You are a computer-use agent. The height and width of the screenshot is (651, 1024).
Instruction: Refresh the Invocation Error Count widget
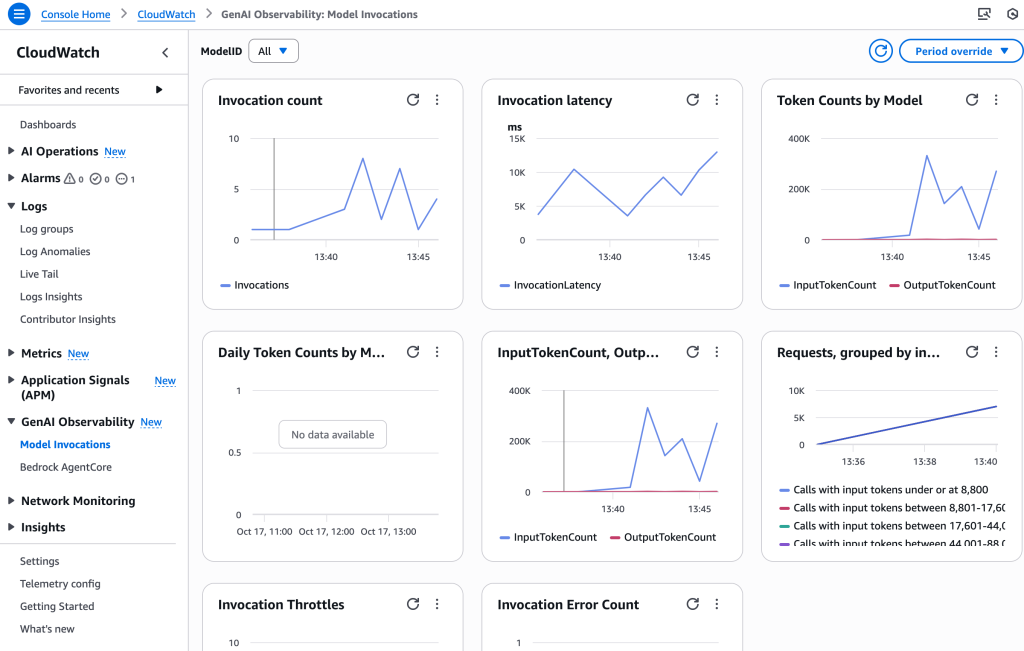tap(692, 604)
